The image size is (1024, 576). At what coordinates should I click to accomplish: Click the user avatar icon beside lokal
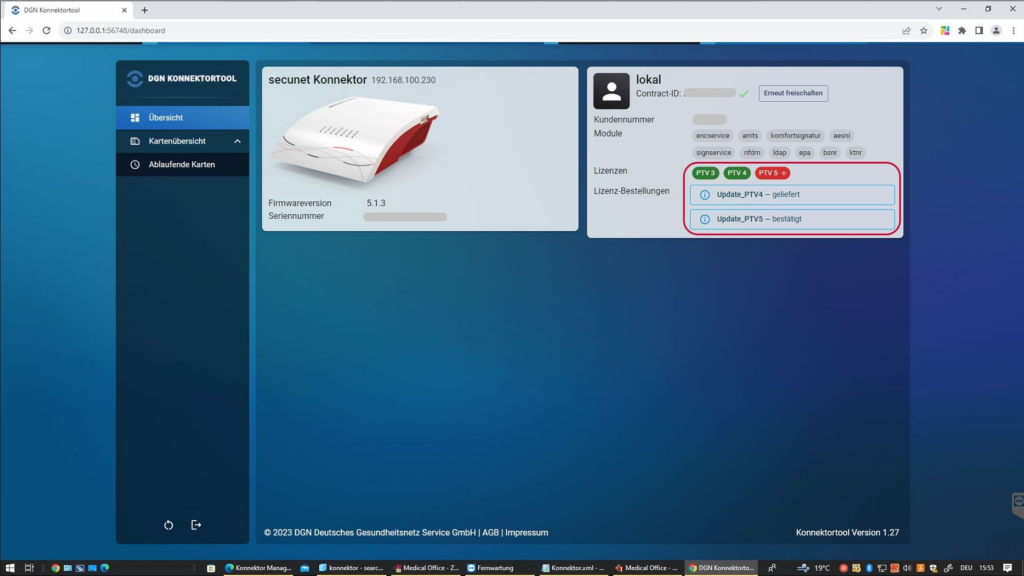coord(611,91)
